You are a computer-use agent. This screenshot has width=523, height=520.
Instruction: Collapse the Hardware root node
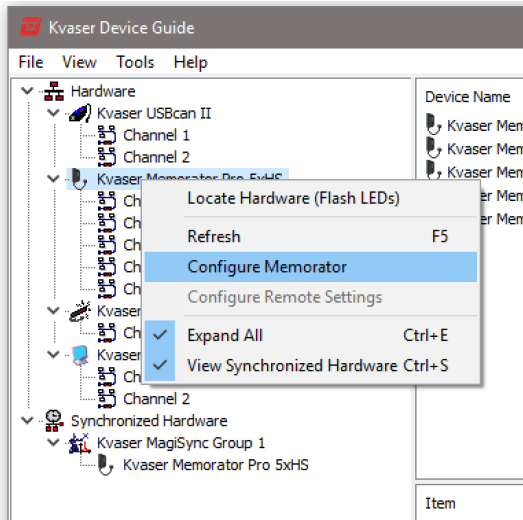pos(27,91)
